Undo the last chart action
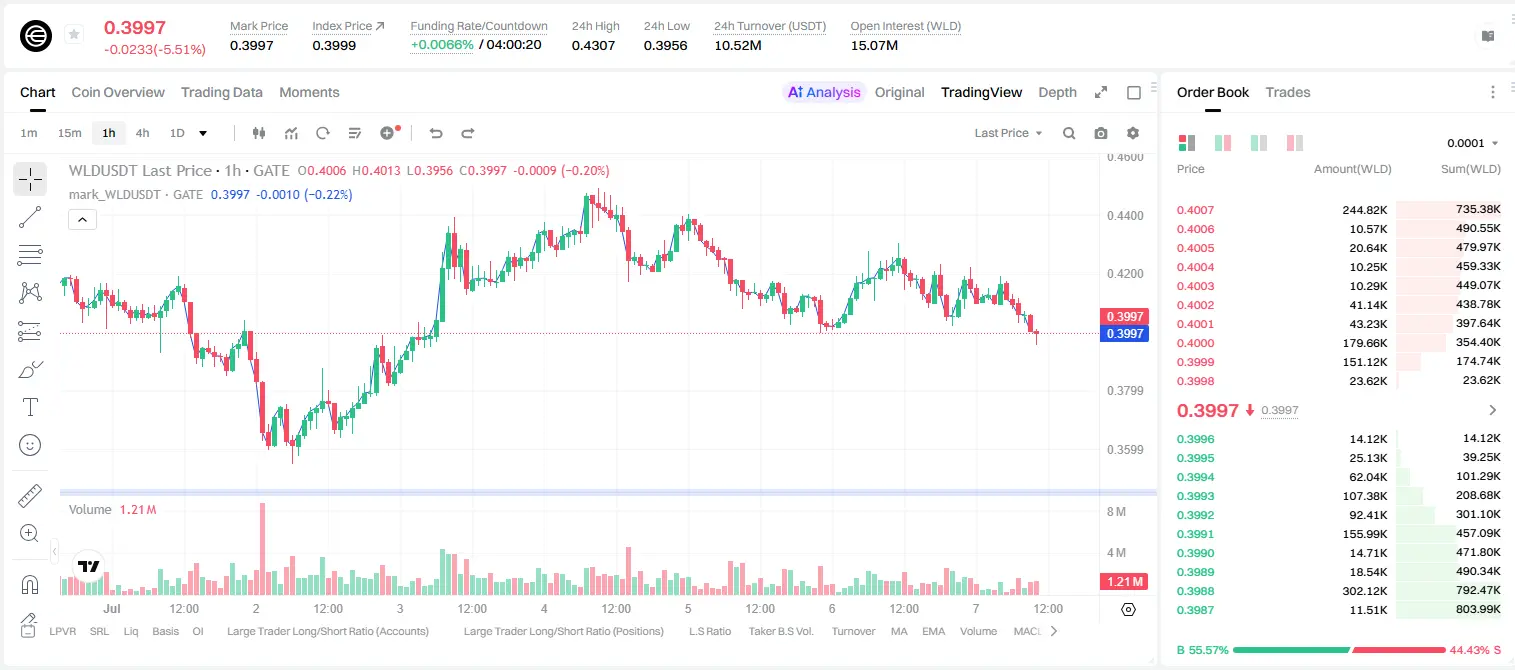The height and width of the screenshot is (670, 1515). (436, 133)
